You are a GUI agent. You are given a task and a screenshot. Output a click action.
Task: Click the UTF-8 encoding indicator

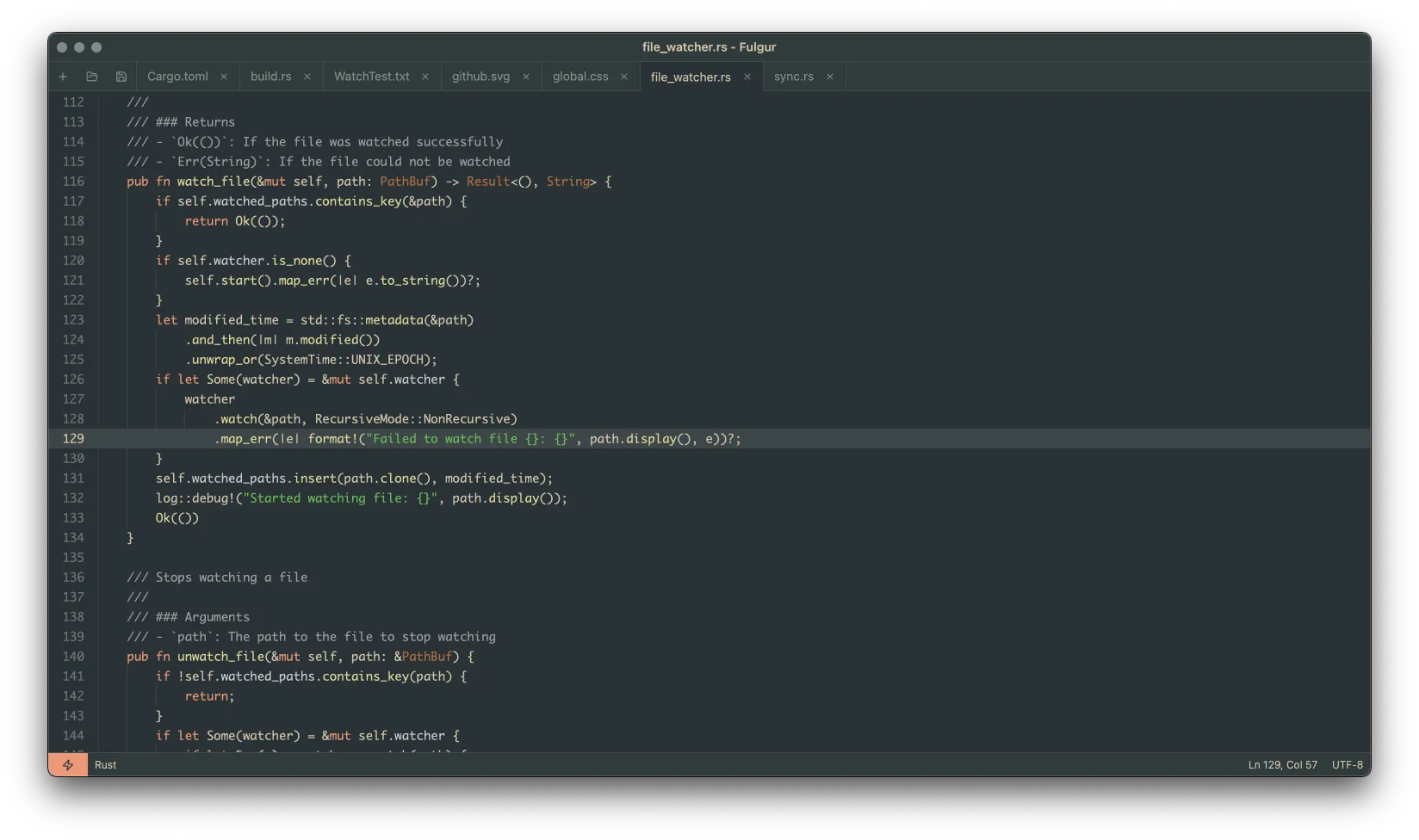click(x=1347, y=765)
